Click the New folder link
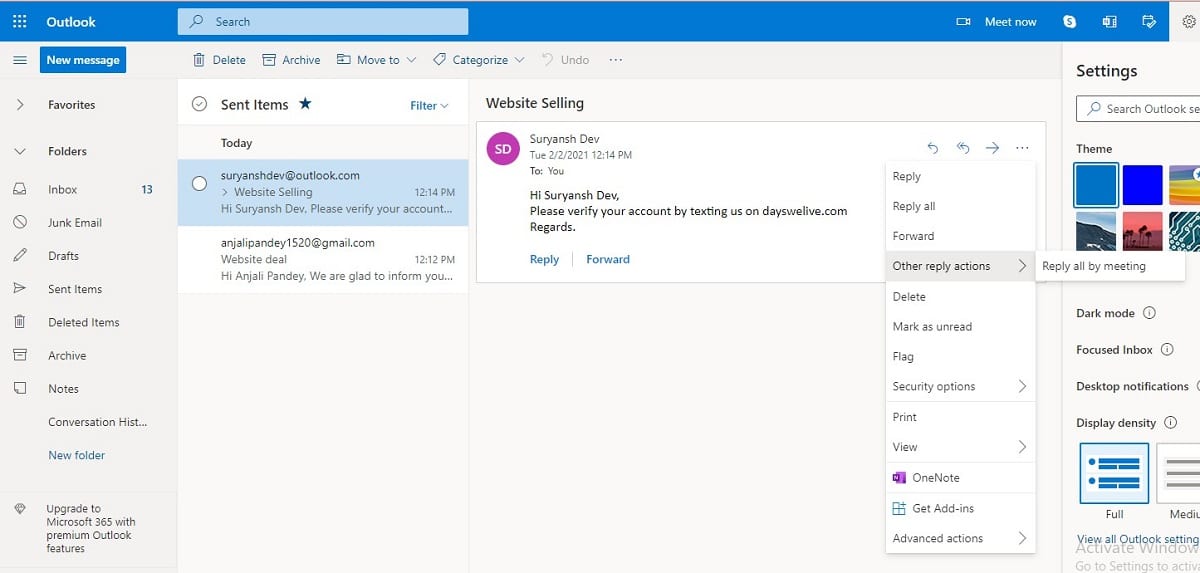Image resolution: width=1200 pixels, height=573 pixels. coord(77,455)
